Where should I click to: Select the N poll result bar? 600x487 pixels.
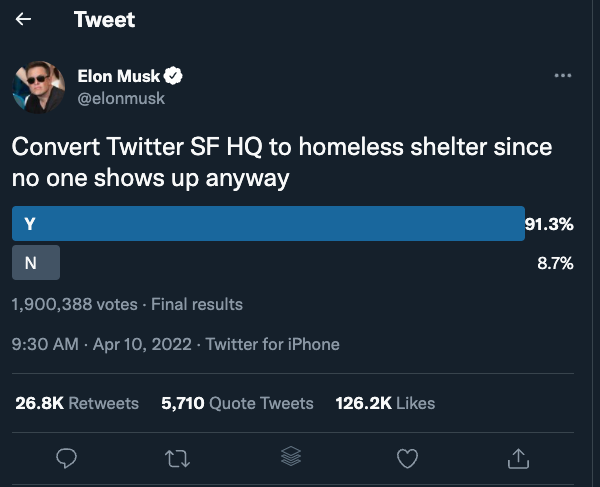(x=36, y=263)
